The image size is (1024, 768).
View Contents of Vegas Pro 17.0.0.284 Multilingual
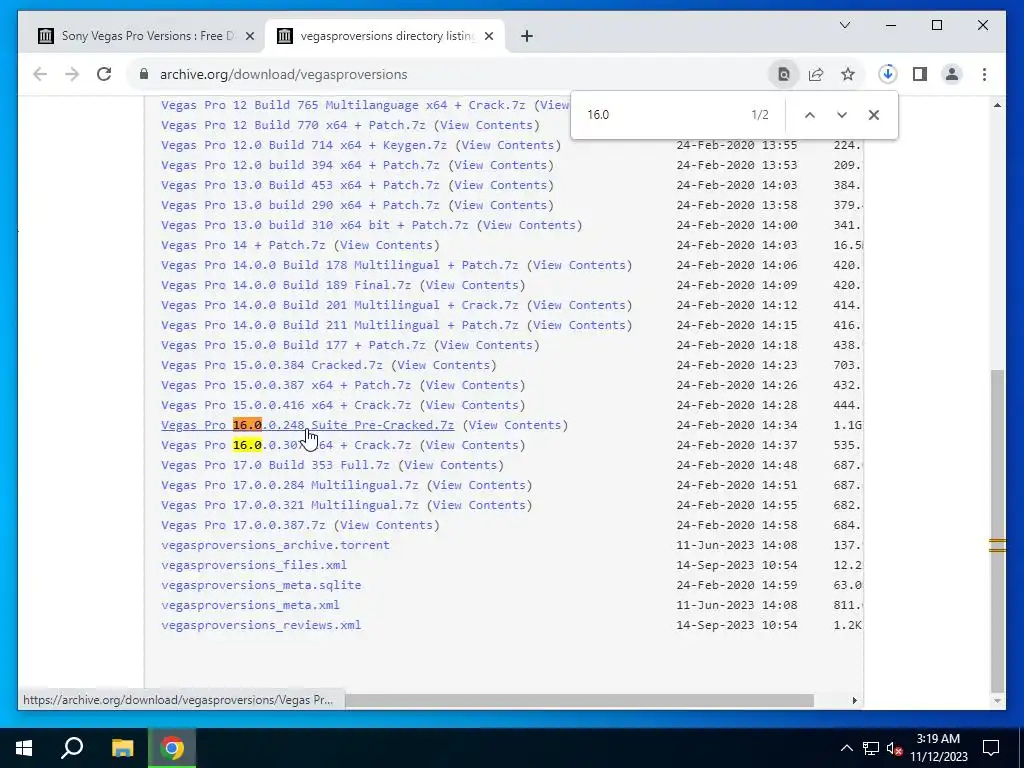[x=479, y=485]
